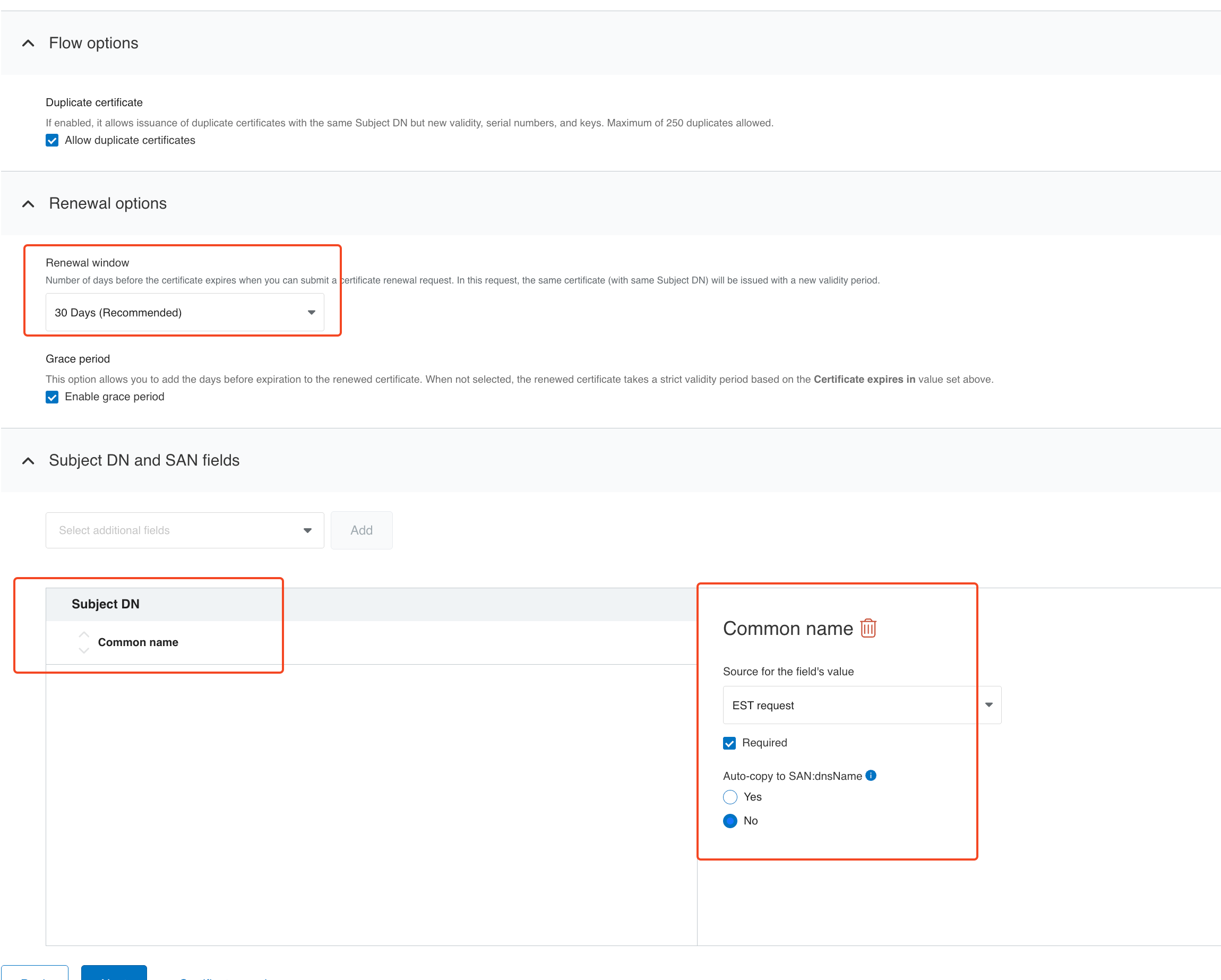
Task: Click the Add button
Action: pos(362,530)
